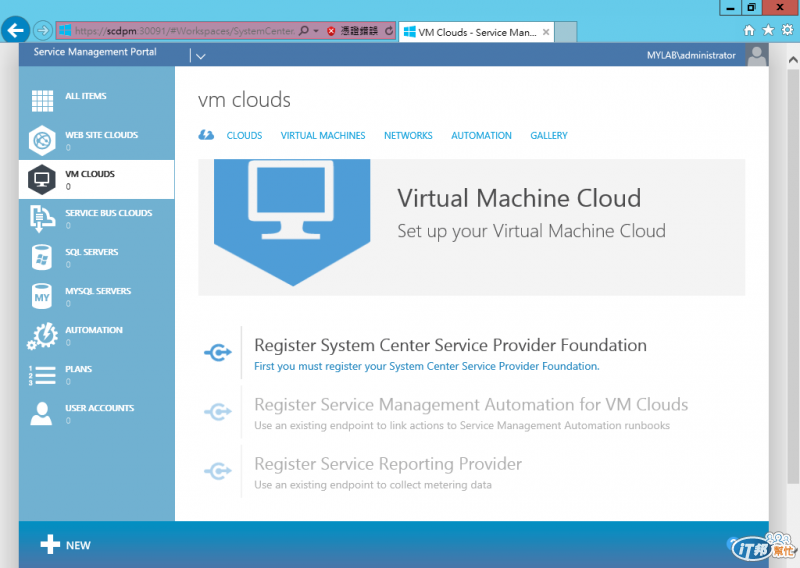Select ALL ITEMS label in sidebar
The width and height of the screenshot is (800, 568).
pyautogui.click(x=86, y=96)
